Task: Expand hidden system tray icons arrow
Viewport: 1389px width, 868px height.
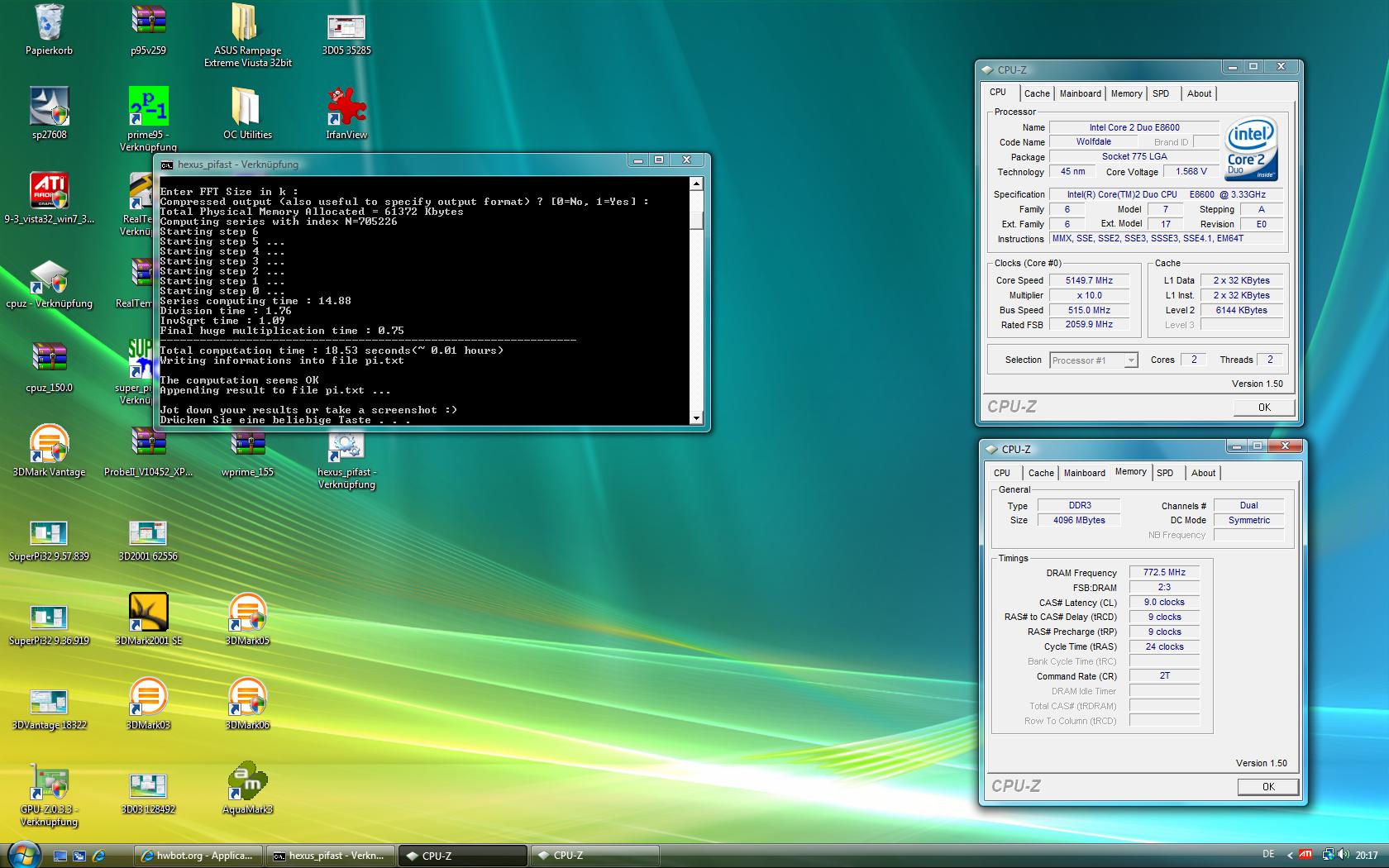Action: pyautogui.click(x=1290, y=856)
